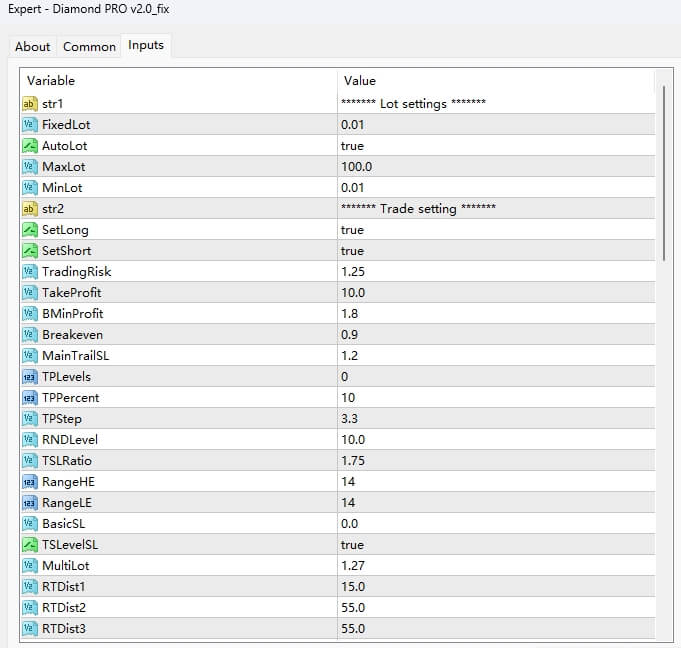Click the integer icon beside TPLevels
Image resolution: width=681 pixels, height=648 pixels.
(x=30, y=377)
